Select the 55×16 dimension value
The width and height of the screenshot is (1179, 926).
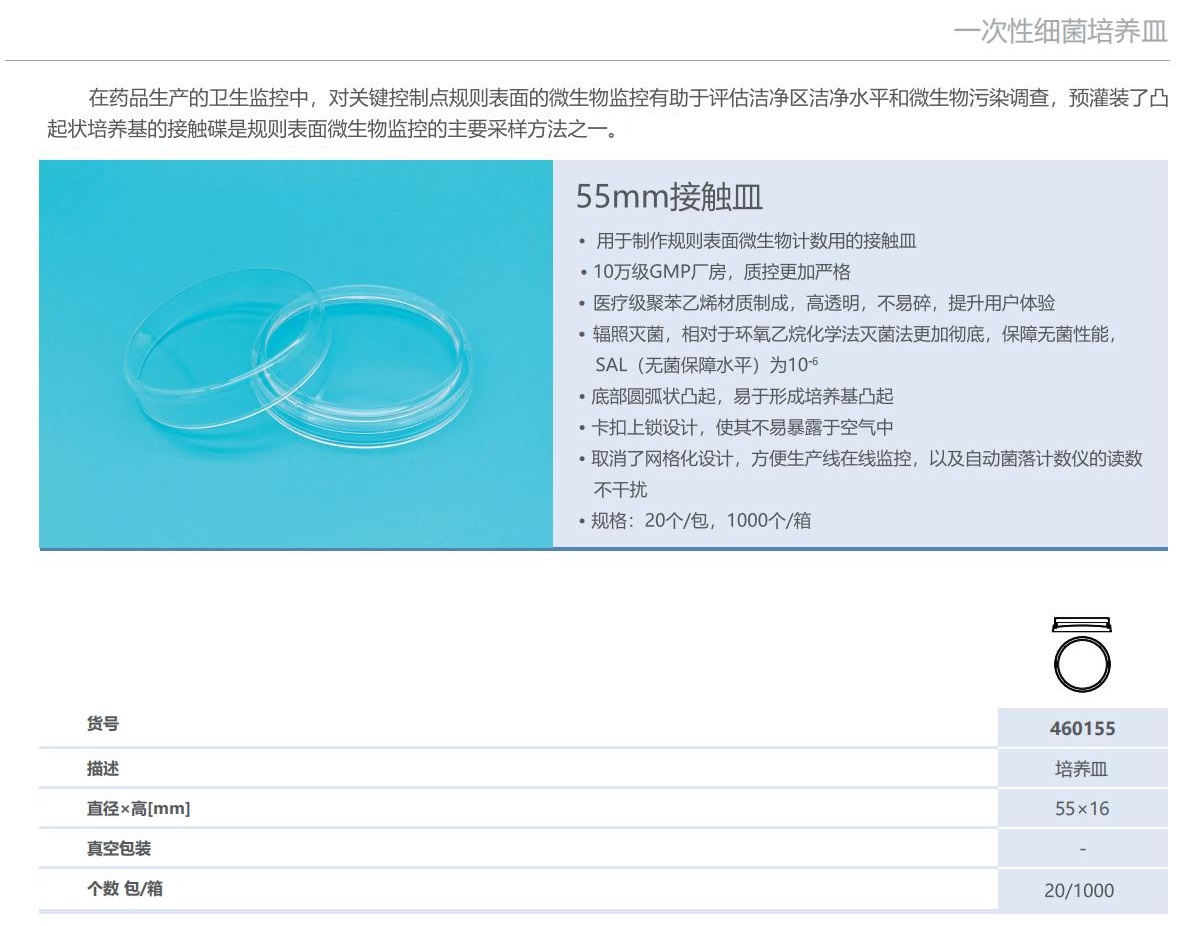point(1082,809)
